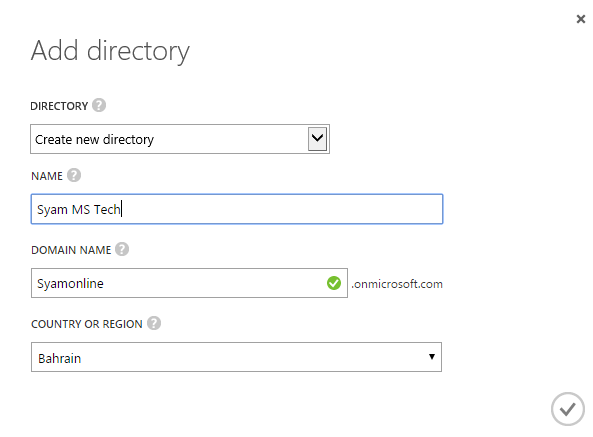593x437 pixels.
Task: Click the Add directory heading
Action: 110,51
